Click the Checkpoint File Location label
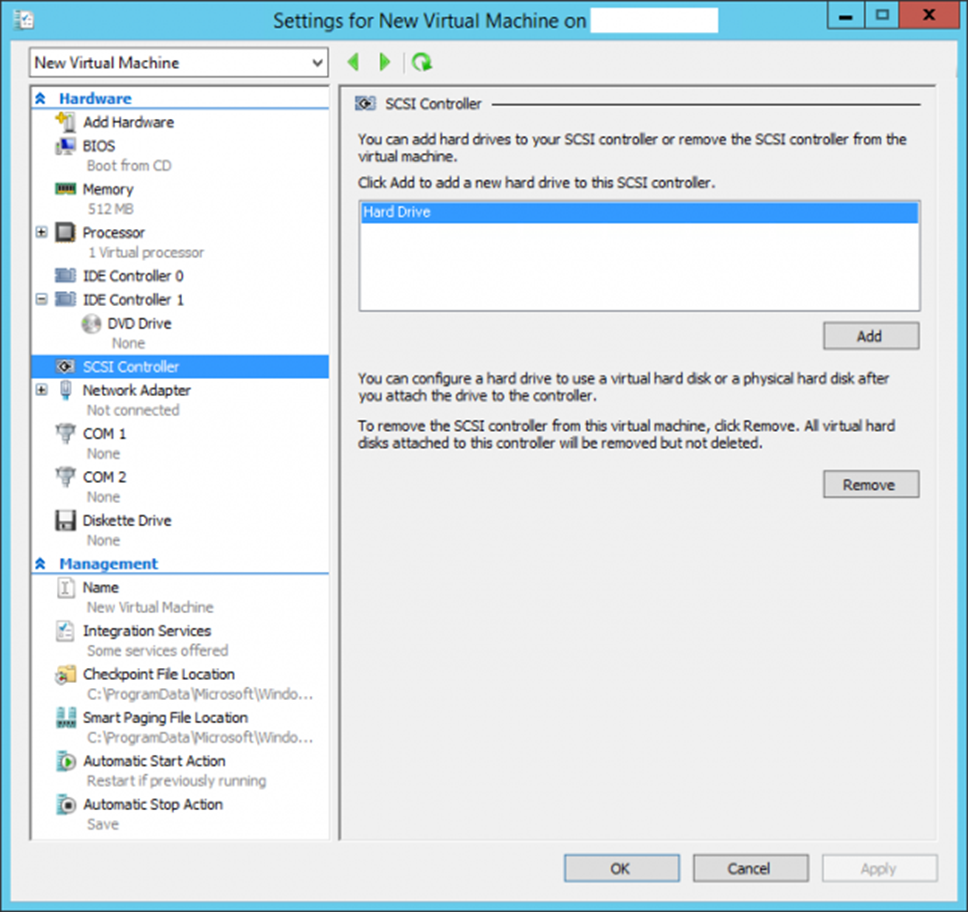The height and width of the screenshot is (912, 968). (x=159, y=674)
